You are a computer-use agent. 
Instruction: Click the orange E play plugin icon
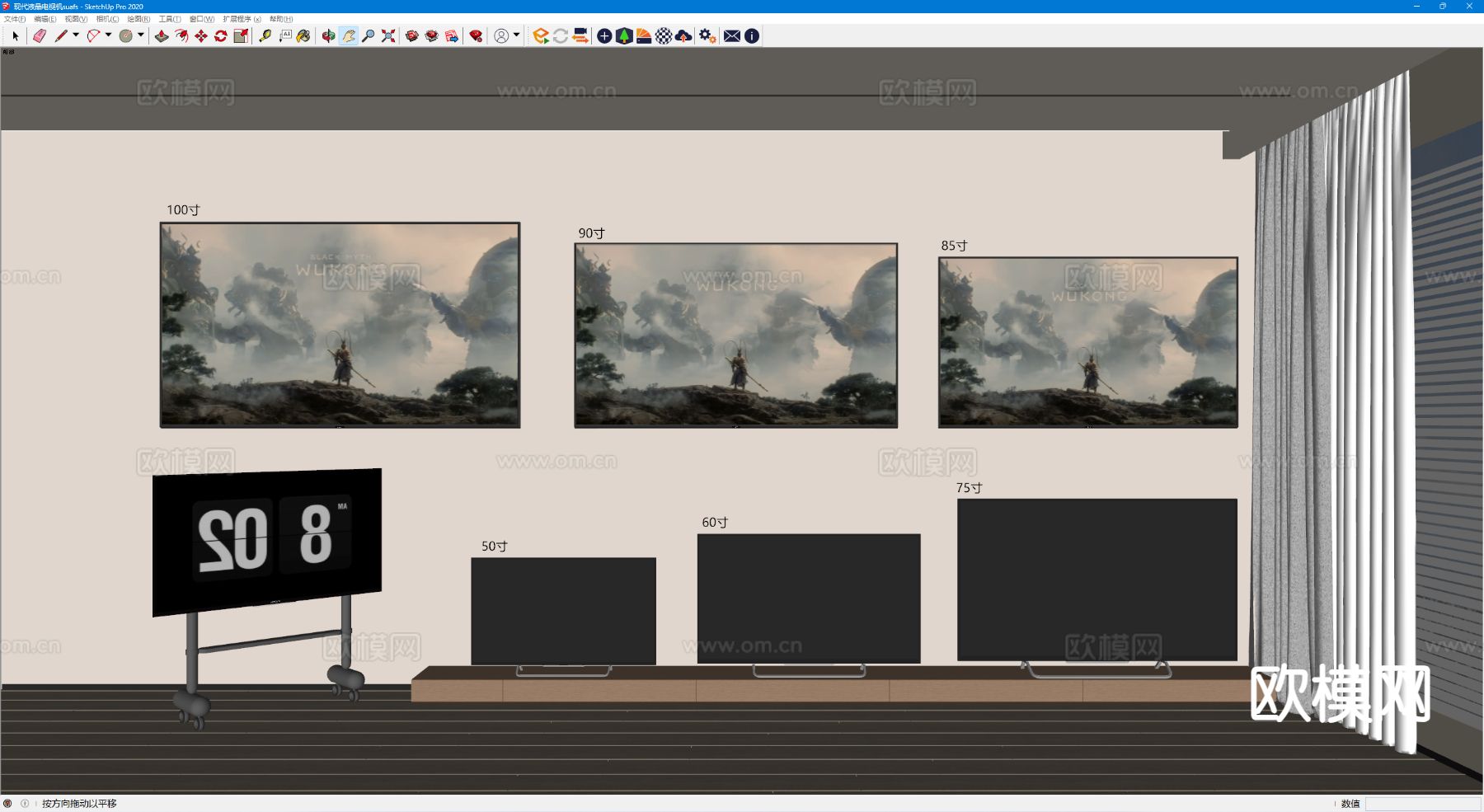coord(541,35)
